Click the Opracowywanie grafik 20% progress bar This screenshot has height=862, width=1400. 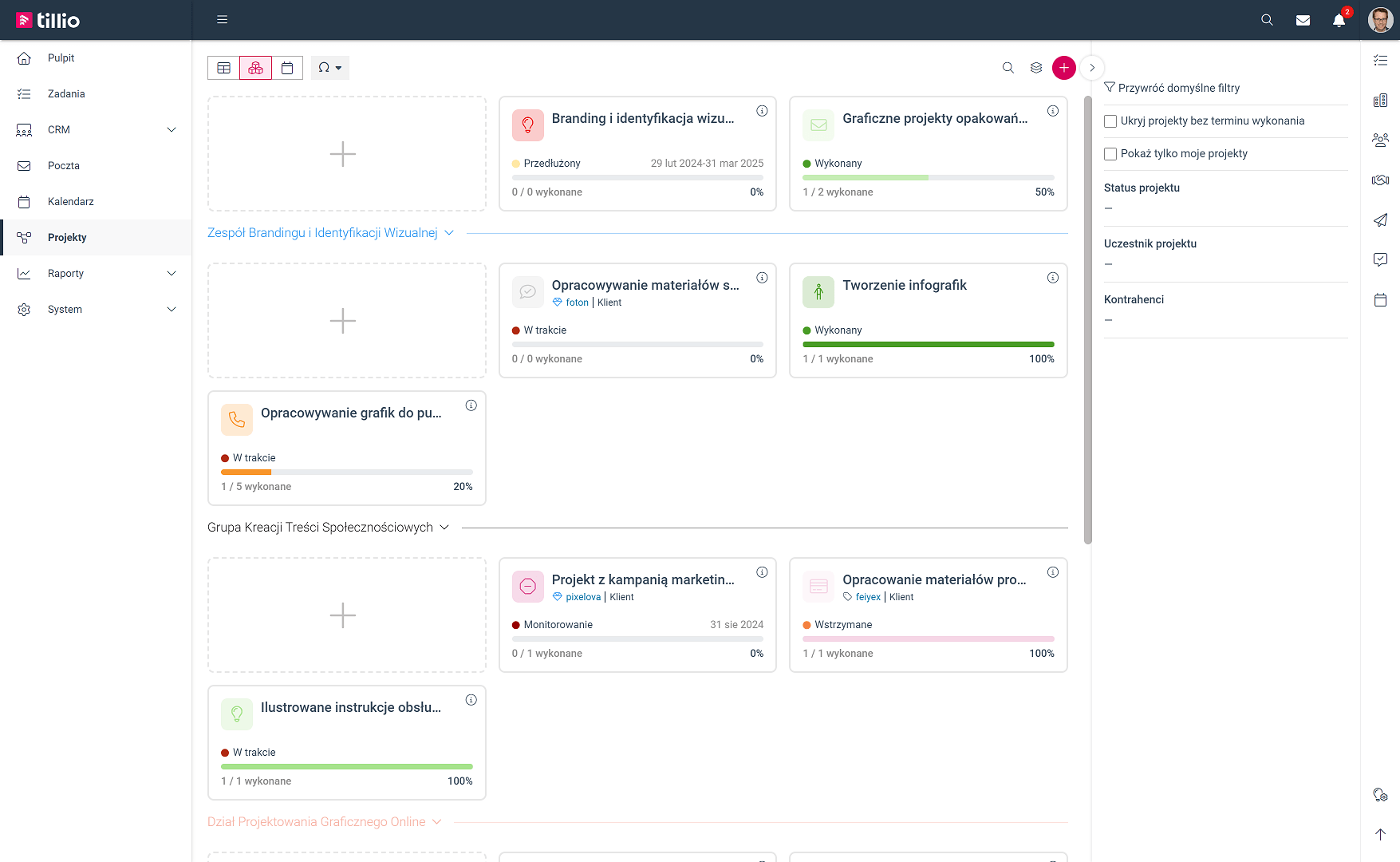click(x=347, y=472)
